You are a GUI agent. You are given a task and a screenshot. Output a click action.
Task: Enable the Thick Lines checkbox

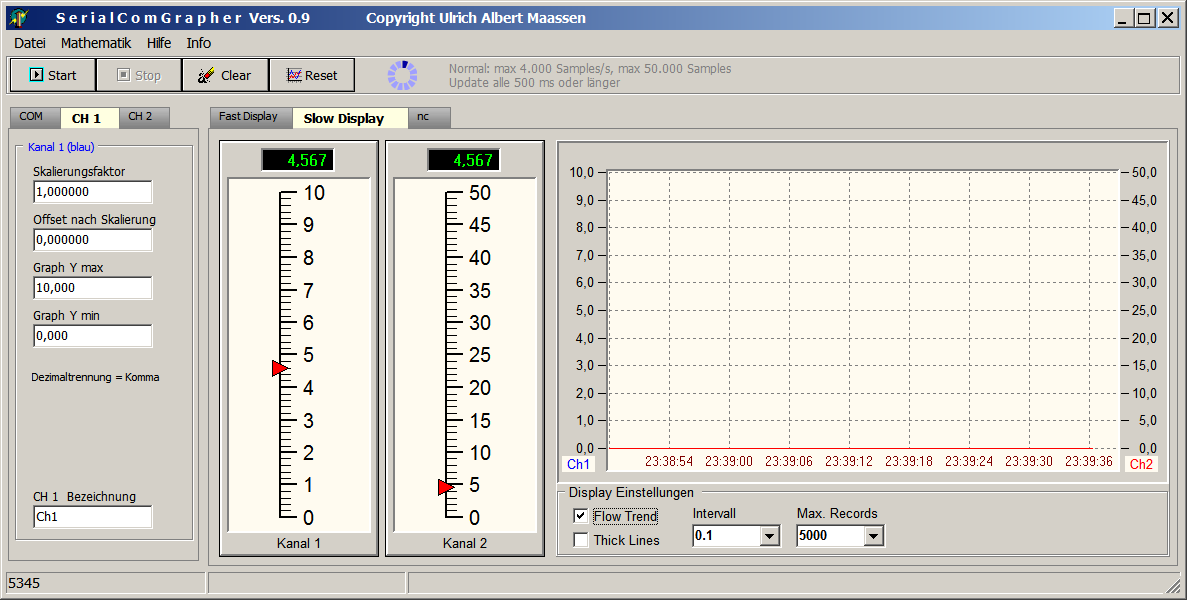click(581, 540)
